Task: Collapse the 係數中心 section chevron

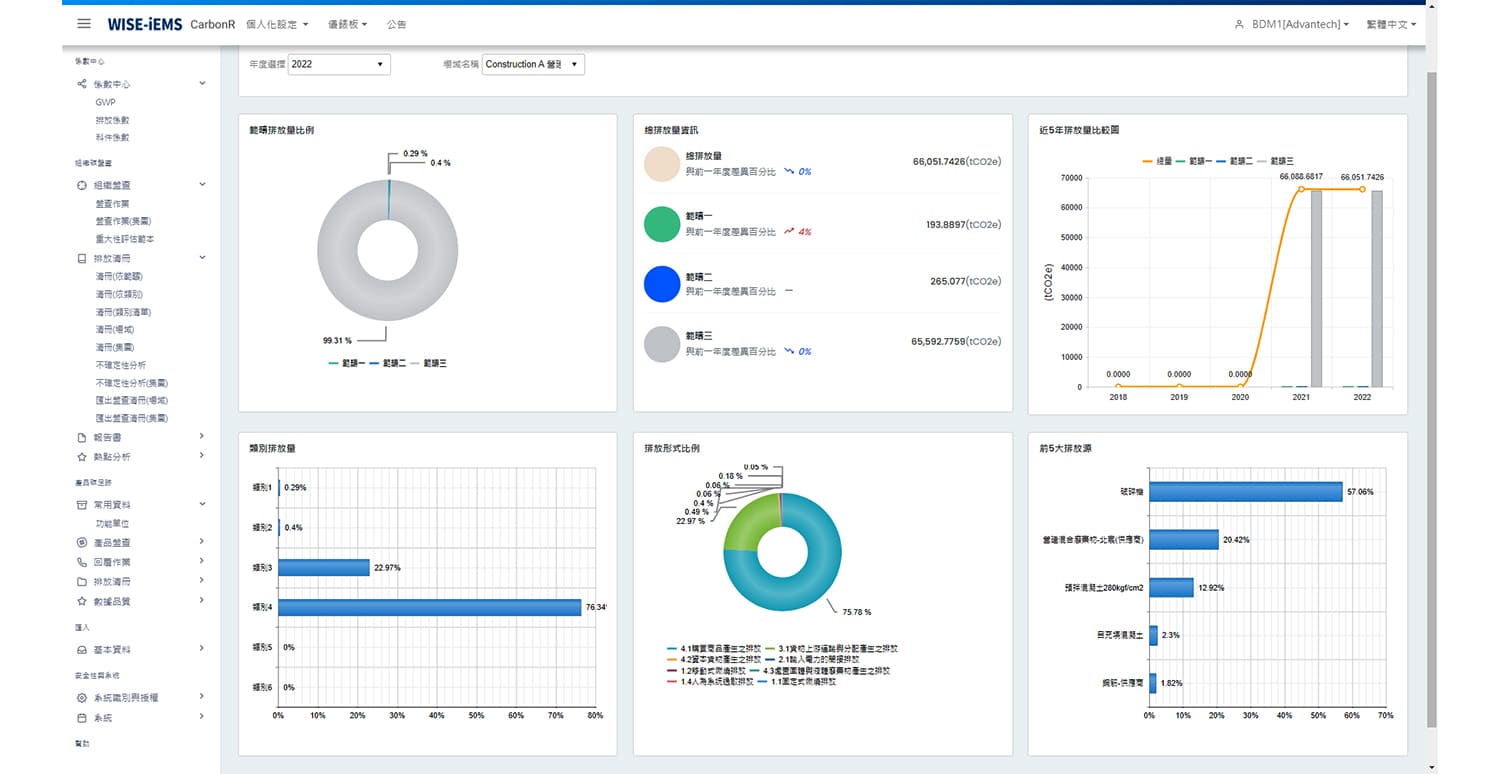Action: coord(202,84)
